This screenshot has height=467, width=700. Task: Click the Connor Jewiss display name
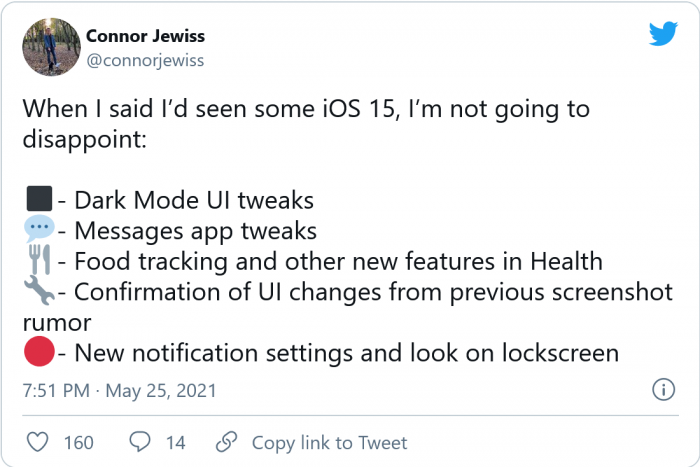tap(145, 37)
